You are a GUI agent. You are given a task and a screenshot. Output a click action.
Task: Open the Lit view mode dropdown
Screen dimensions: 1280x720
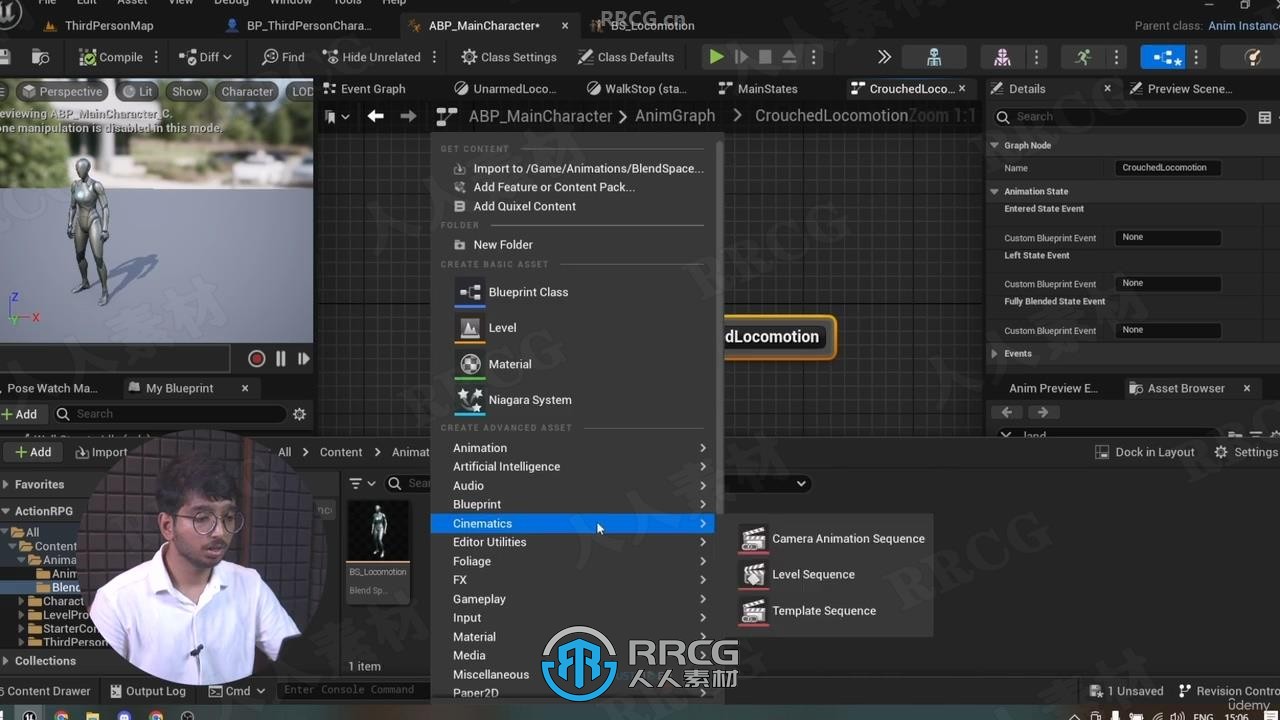pyautogui.click(x=137, y=91)
